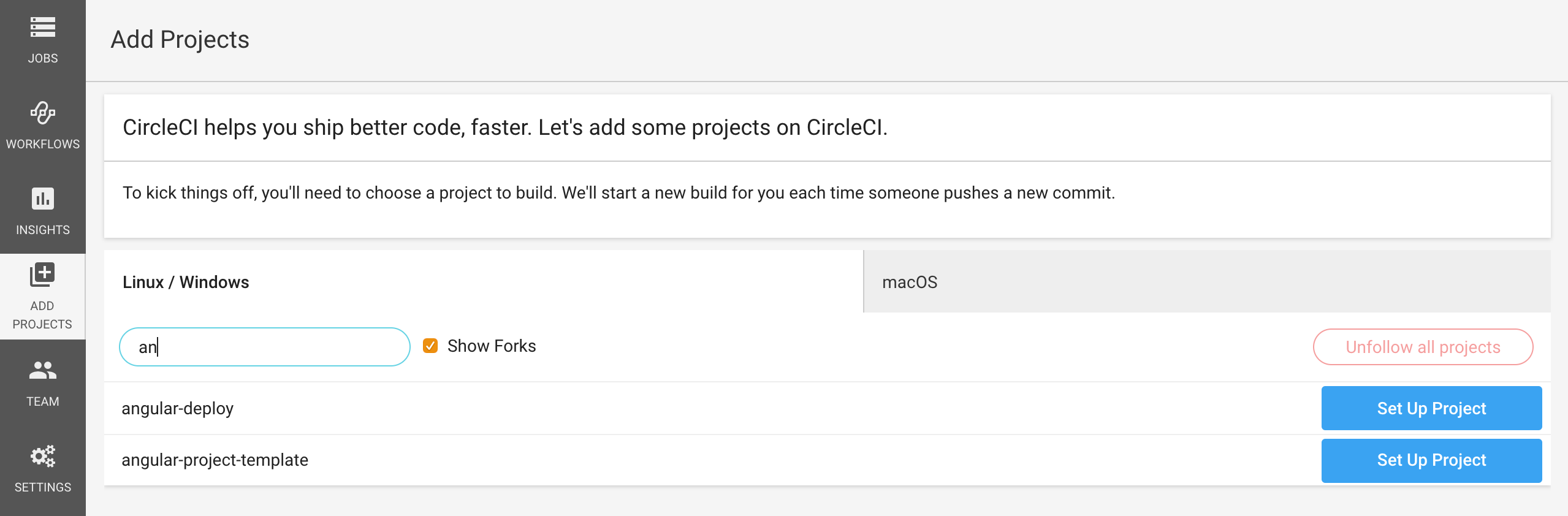
Task: Switch to the macOS tab
Action: point(908,281)
